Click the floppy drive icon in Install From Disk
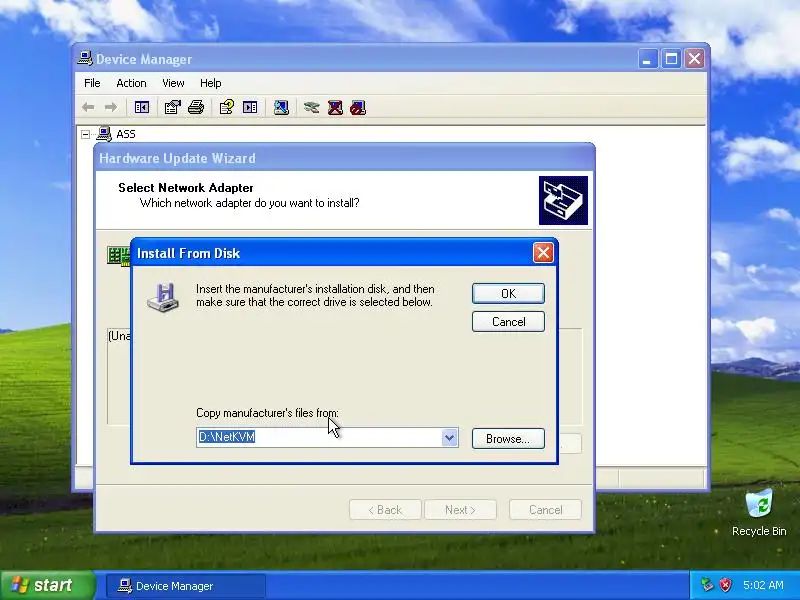Screen dimensions: 800x600 tap(163, 297)
